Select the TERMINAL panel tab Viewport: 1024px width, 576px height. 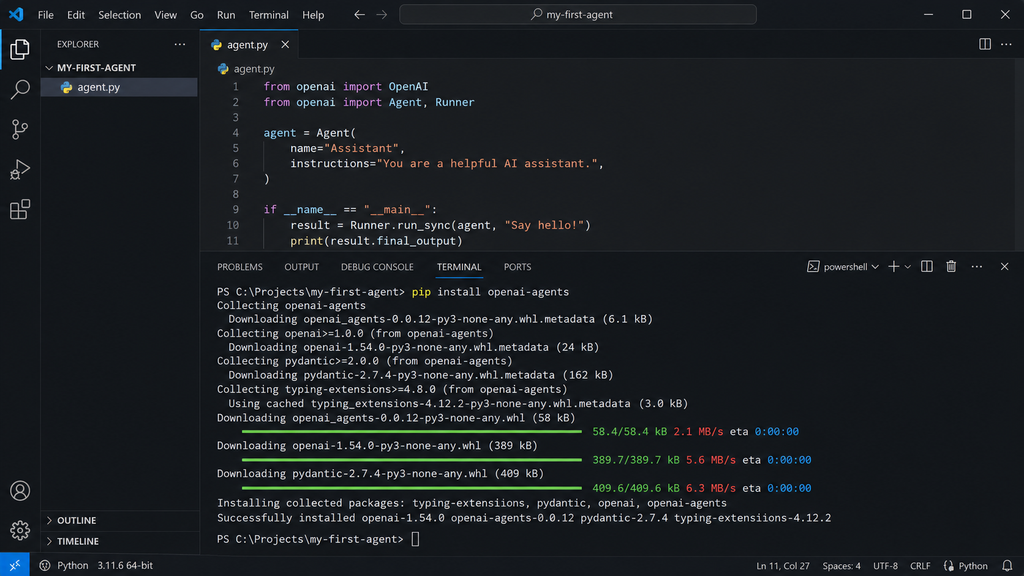[x=459, y=267]
